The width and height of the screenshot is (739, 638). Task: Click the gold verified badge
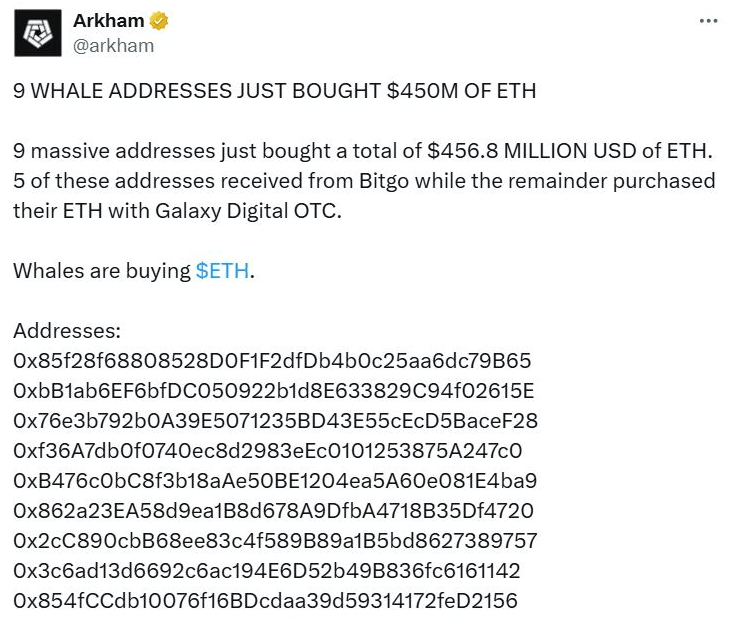[x=159, y=21]
